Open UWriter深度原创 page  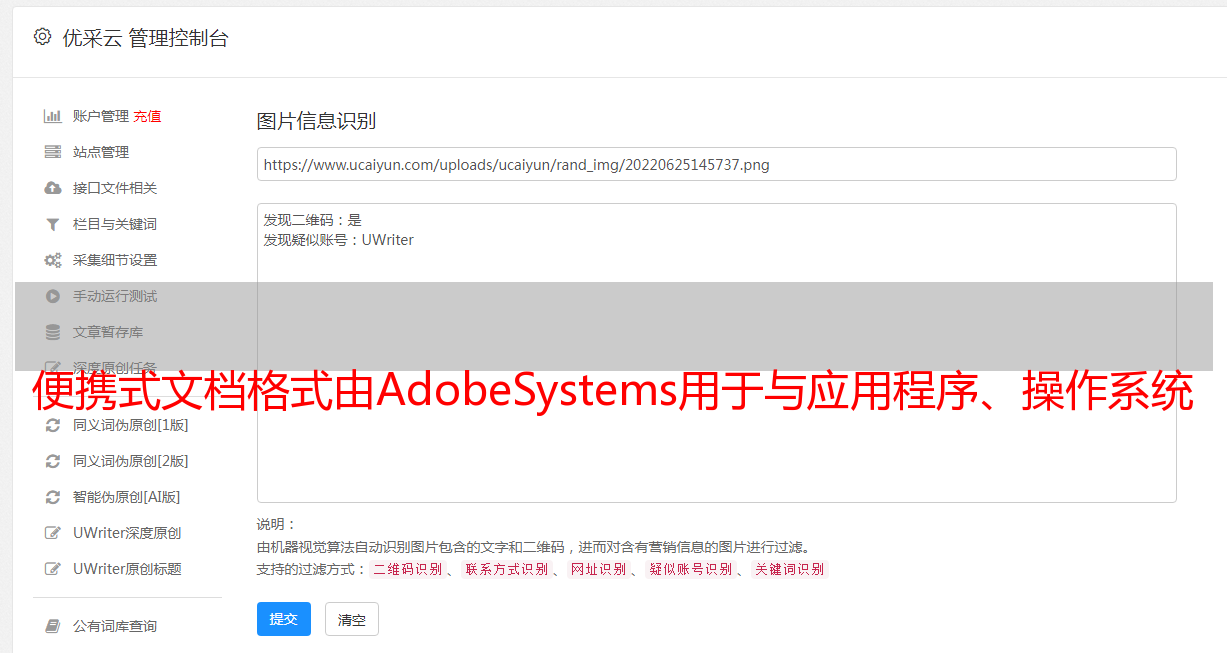127,533
